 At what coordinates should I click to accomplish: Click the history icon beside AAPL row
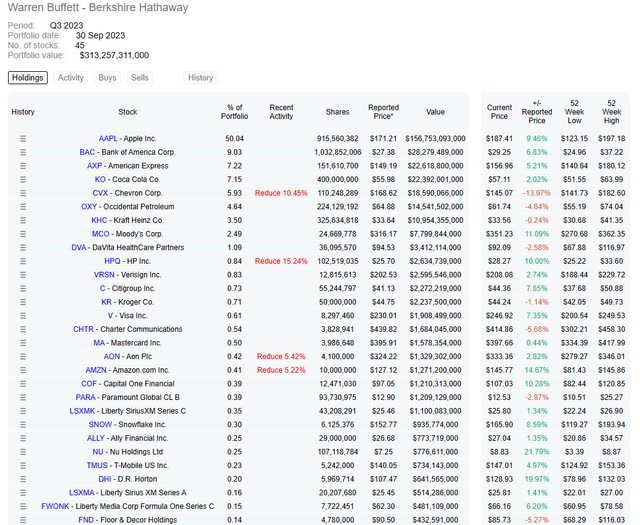(23, 138)
